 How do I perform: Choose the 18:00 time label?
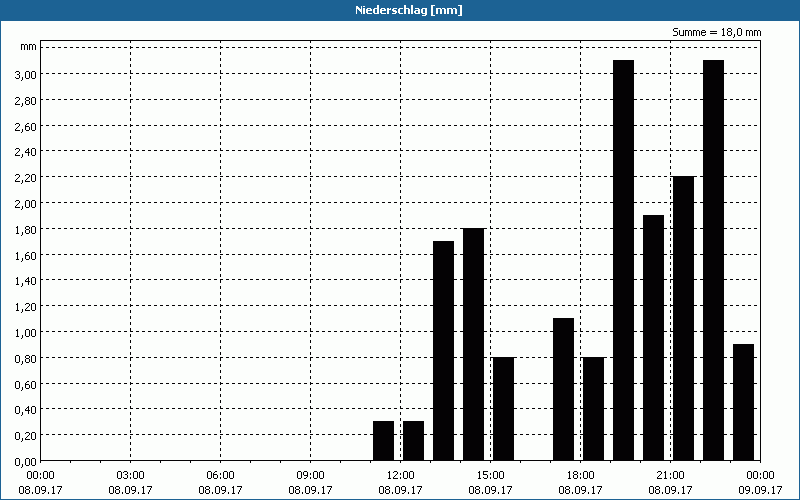[x=580, y=476]
